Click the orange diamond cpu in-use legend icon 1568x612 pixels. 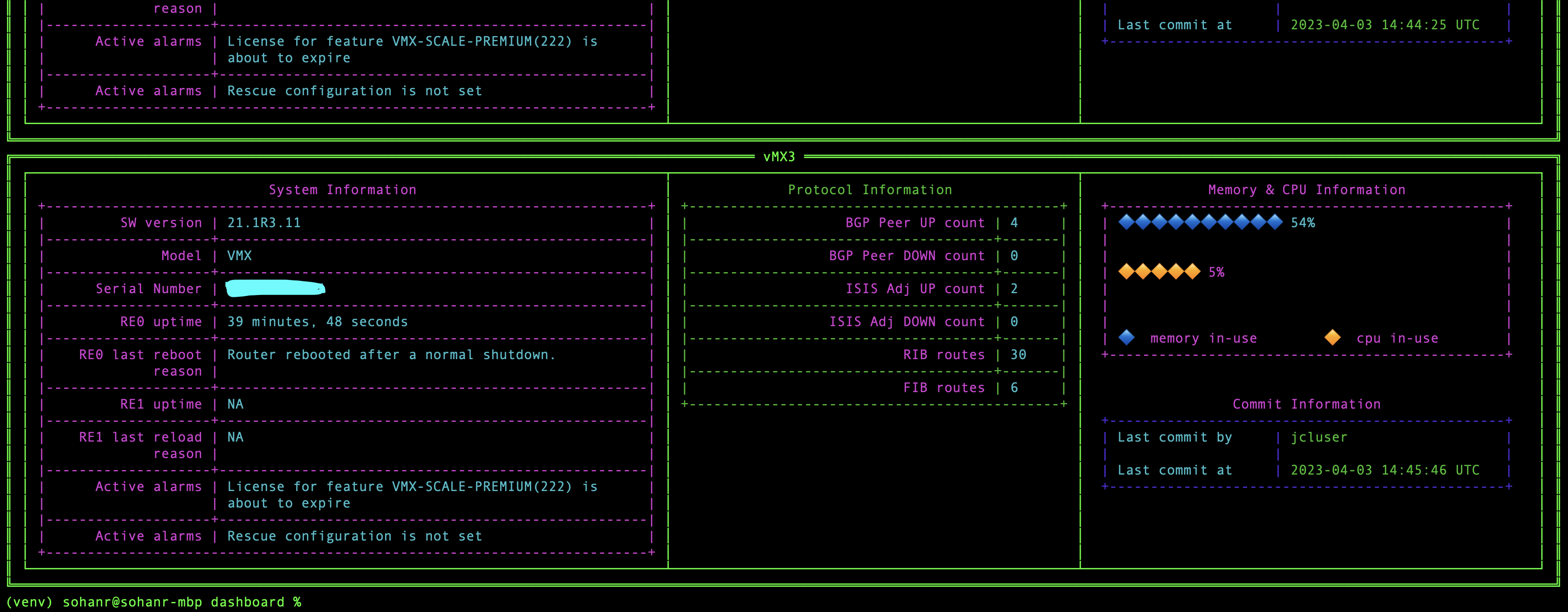(1333, 337)
